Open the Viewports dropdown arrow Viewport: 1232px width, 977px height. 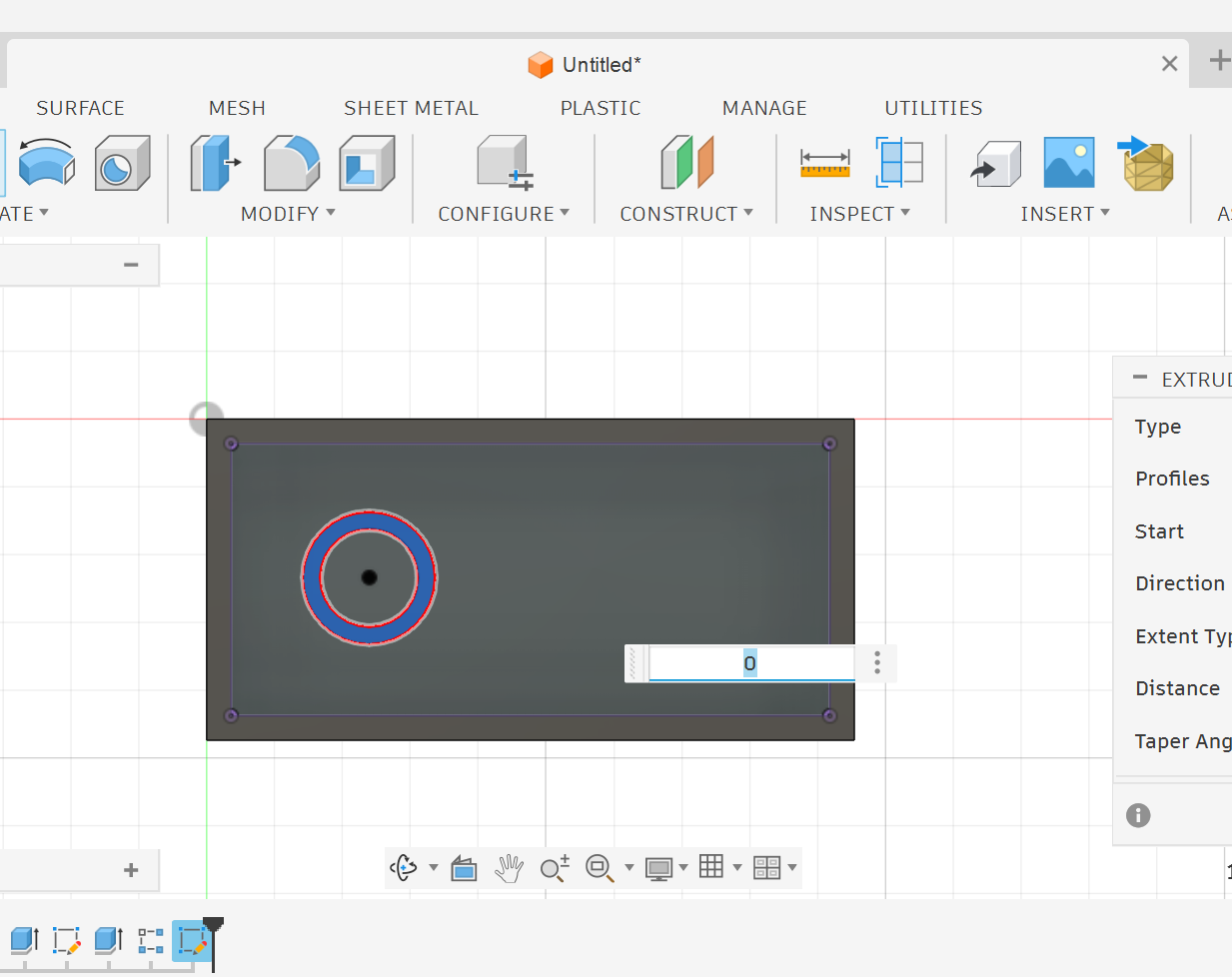pyautogui.click(x=792, y=867)
